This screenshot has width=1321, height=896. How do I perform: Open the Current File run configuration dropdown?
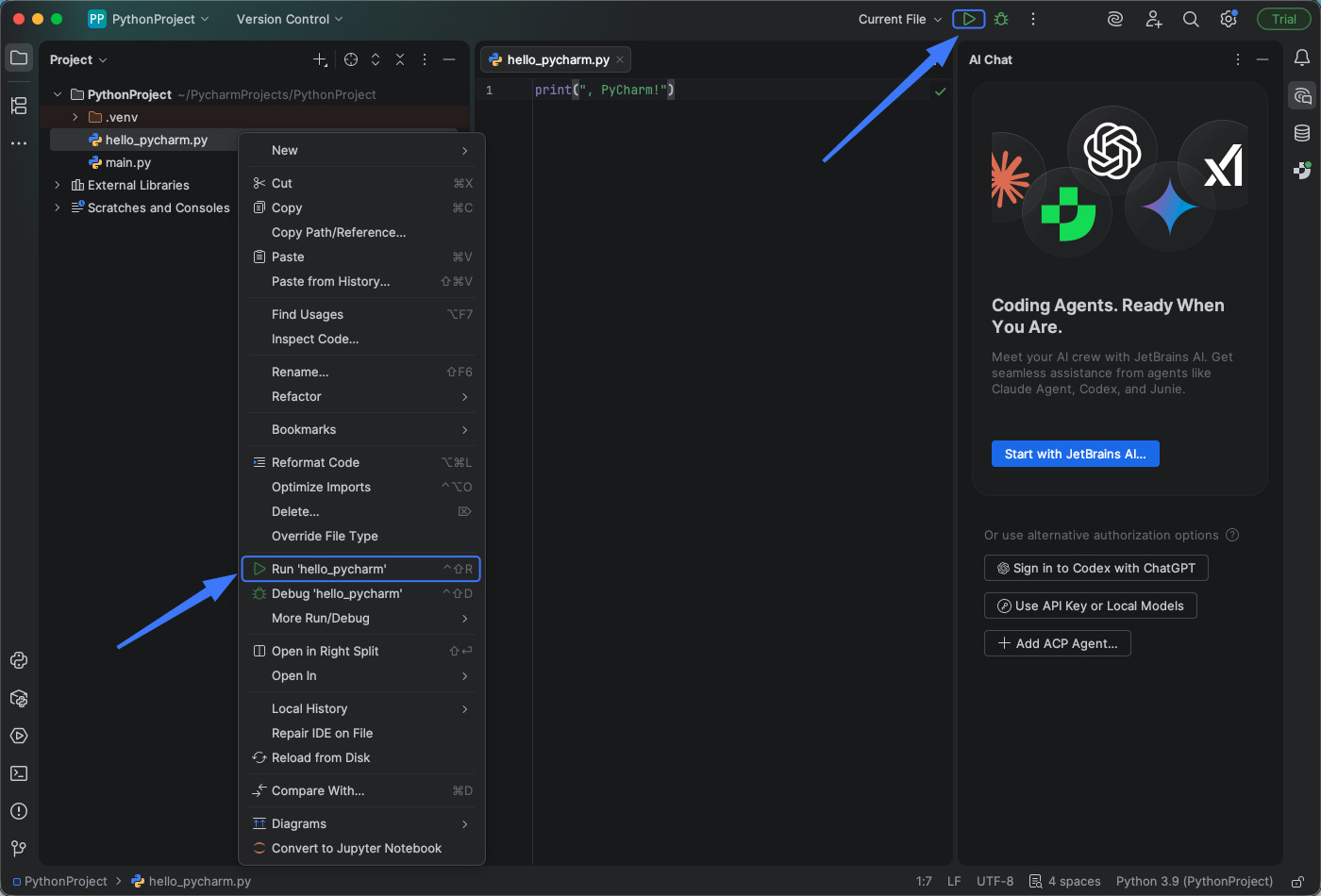pyautogui.click(x=899, y=19)
